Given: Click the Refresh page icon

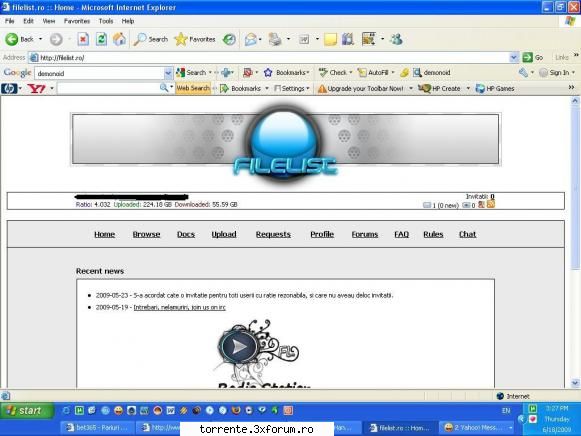Looking at the screenshot, I should click(x=101, y=39).
